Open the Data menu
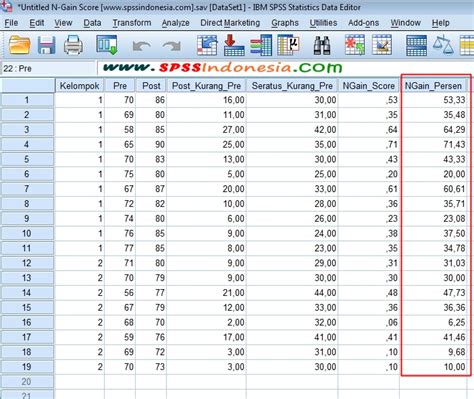This screenshot has height=399, width=474. point(92,23)
